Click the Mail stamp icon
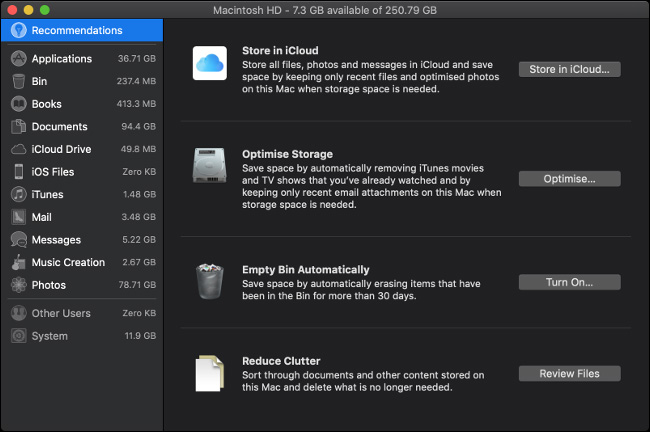This screenshot has height=432, width=650. point(19,217)
